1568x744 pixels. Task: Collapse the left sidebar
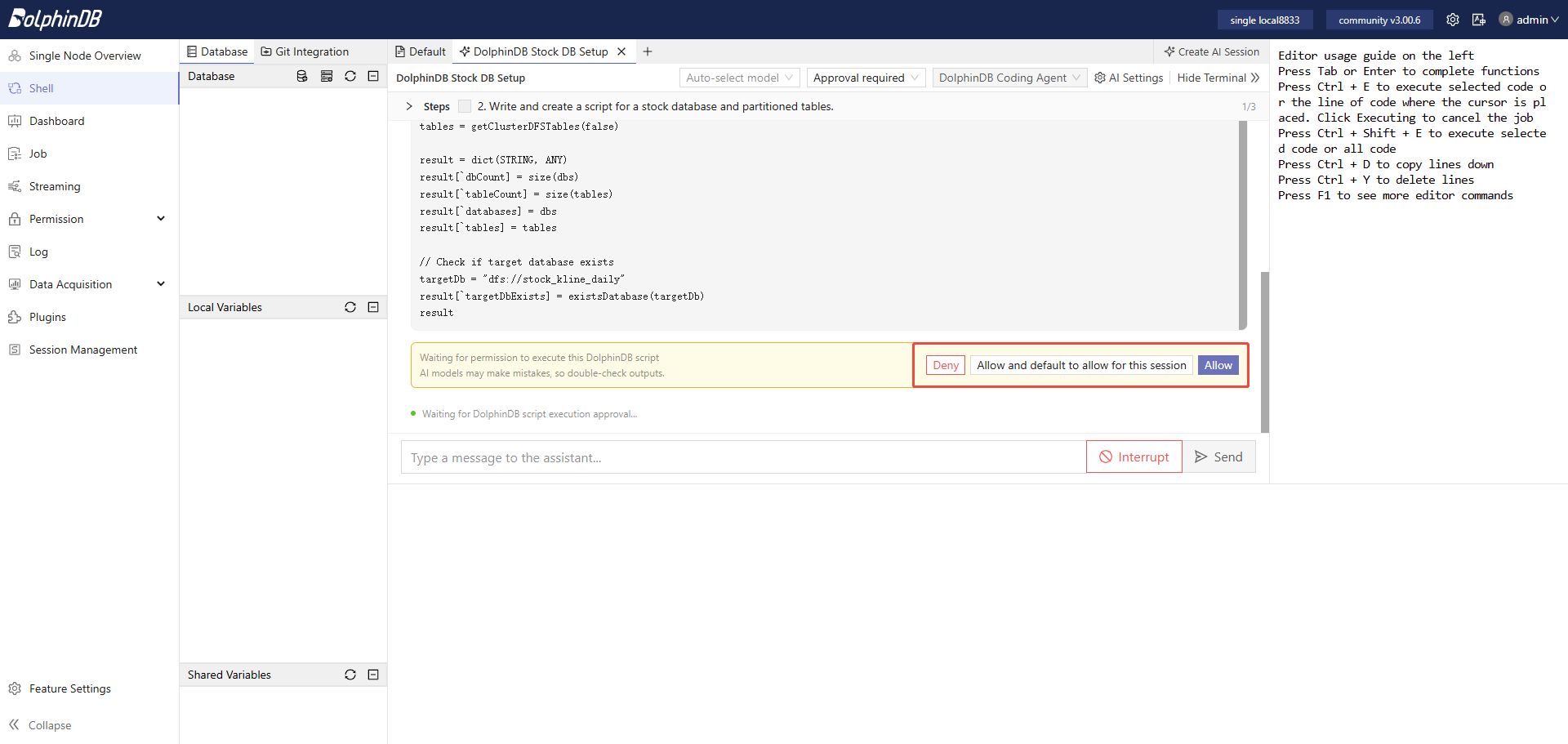pyautogui.click(x=40, y=725)
